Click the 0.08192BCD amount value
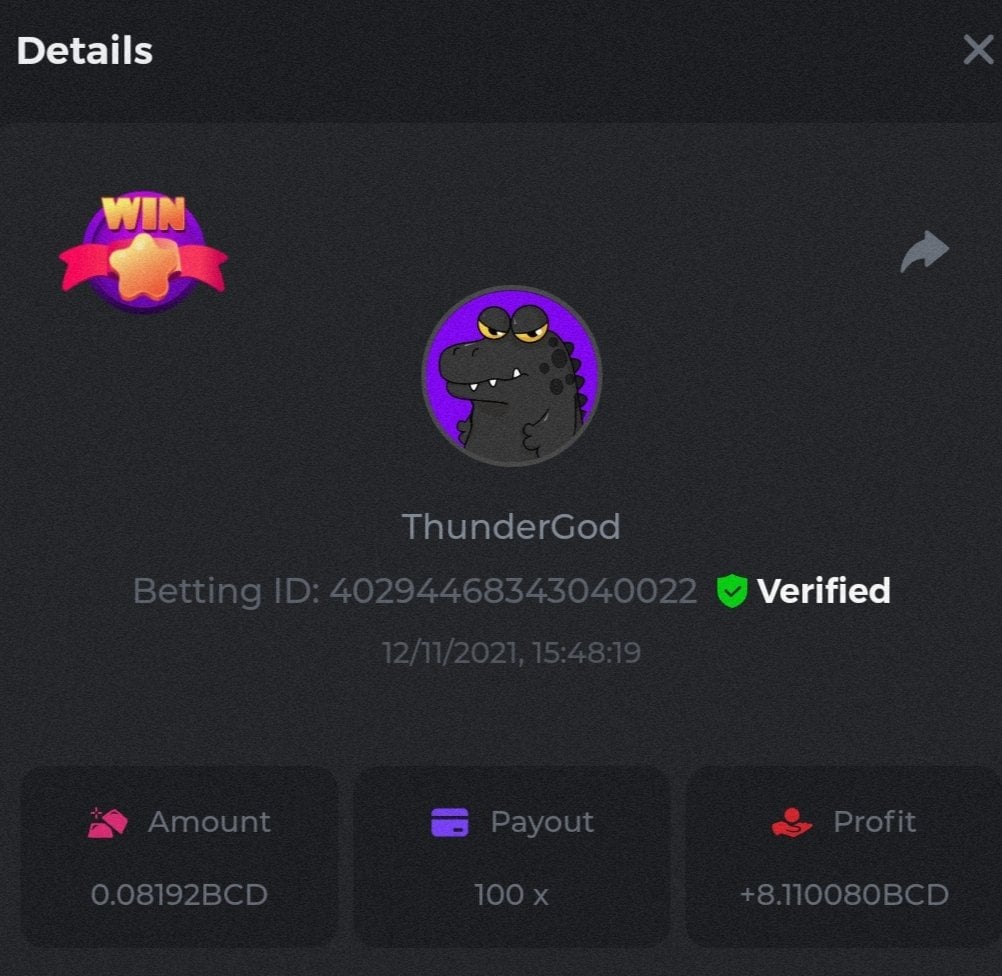This screenshot has height=976, width=1002. click(179, 895)
